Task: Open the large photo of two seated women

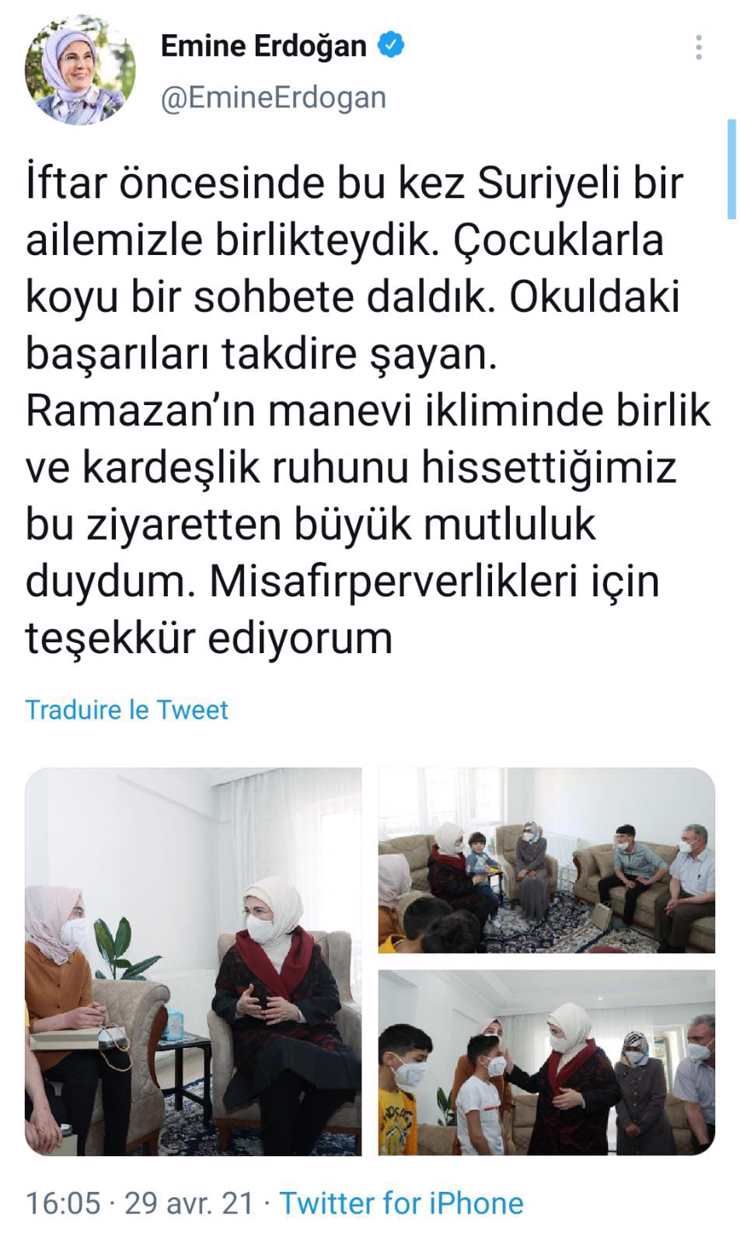Action: 193,961
